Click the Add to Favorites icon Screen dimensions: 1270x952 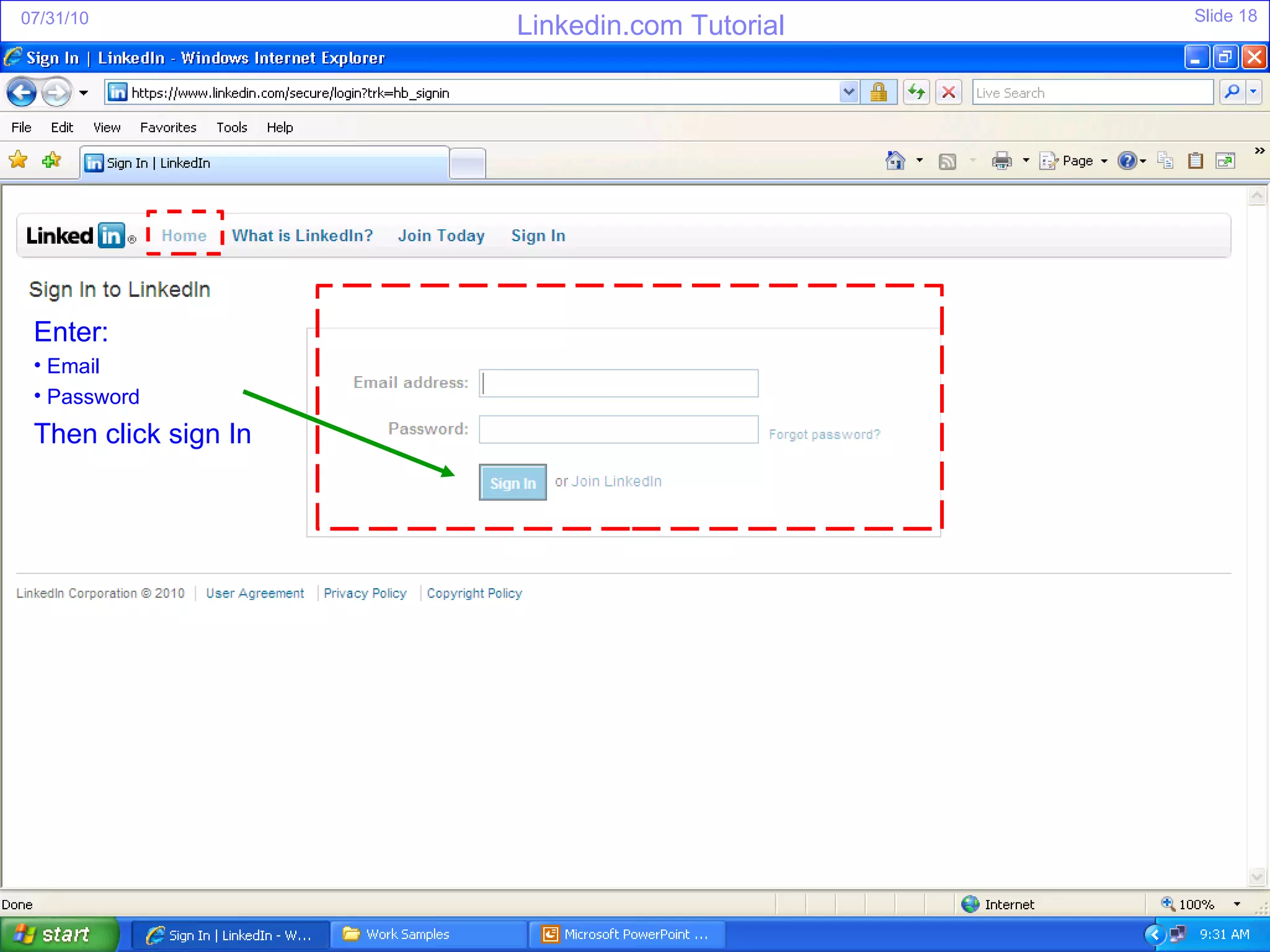pyautogui.click(x=51, y=161)
